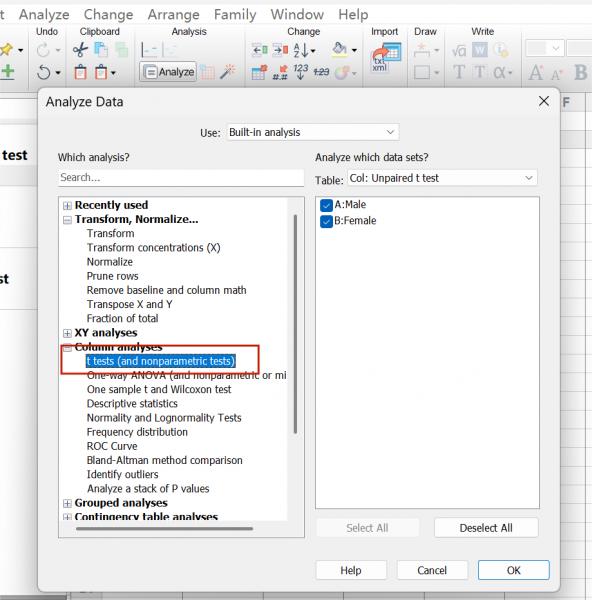Screen dimensions: 592x600
Task: Click the insert column right icon
Action: pyautogui.click(x=280, y=50)
